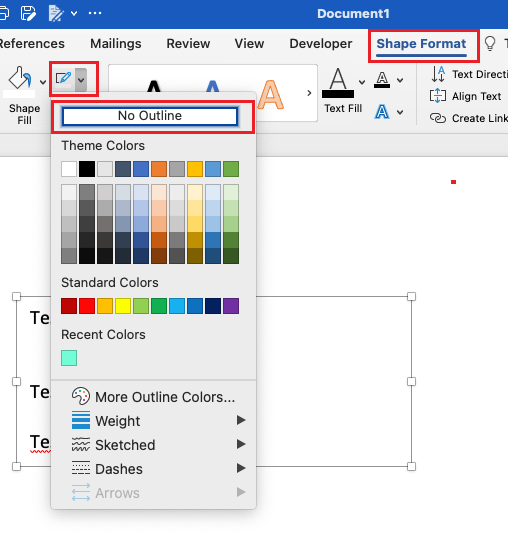Screen dimensions: 508x551
Task: Open the Developer ribbon tab
Action: pyautogui.click(x=321, y=44)
